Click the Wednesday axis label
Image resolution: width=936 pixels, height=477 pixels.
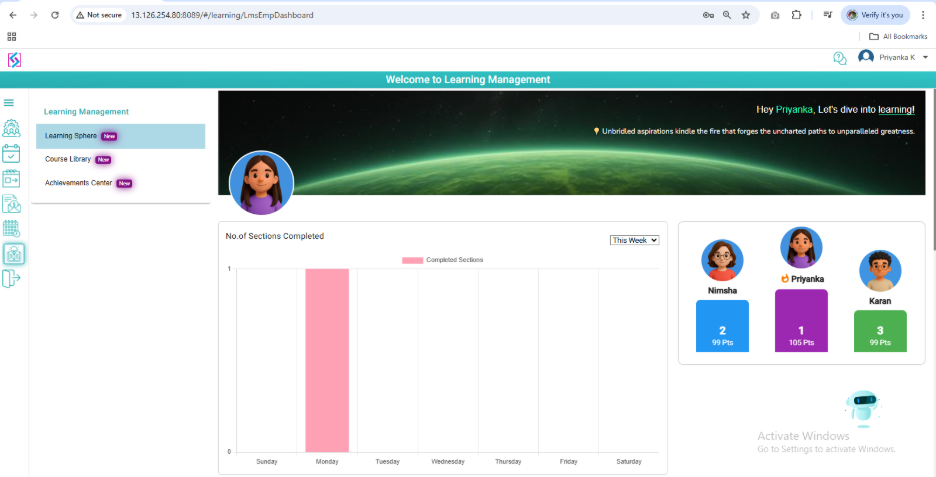pyautogui.click(x=448, y=461)
